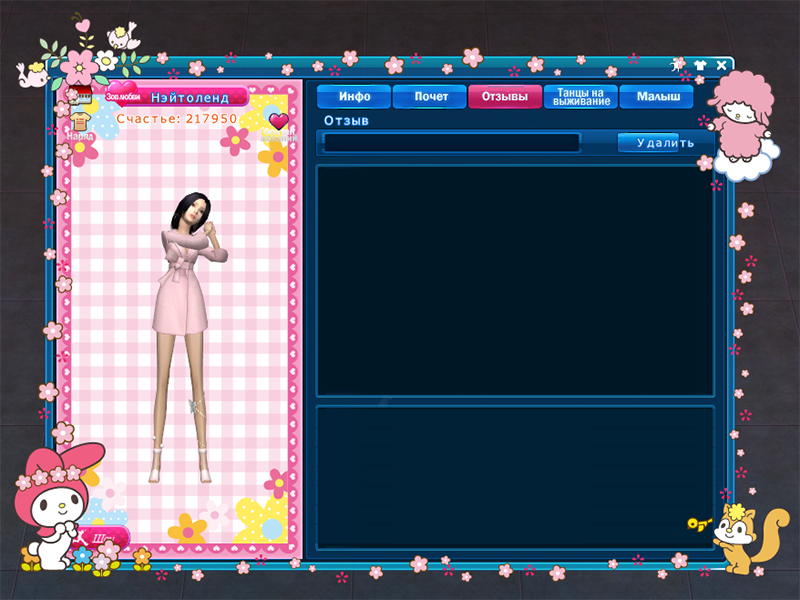This screenshot has height=600, width=800.
Task: Click the Зов любви heart badge
Action: pos(122,94)
